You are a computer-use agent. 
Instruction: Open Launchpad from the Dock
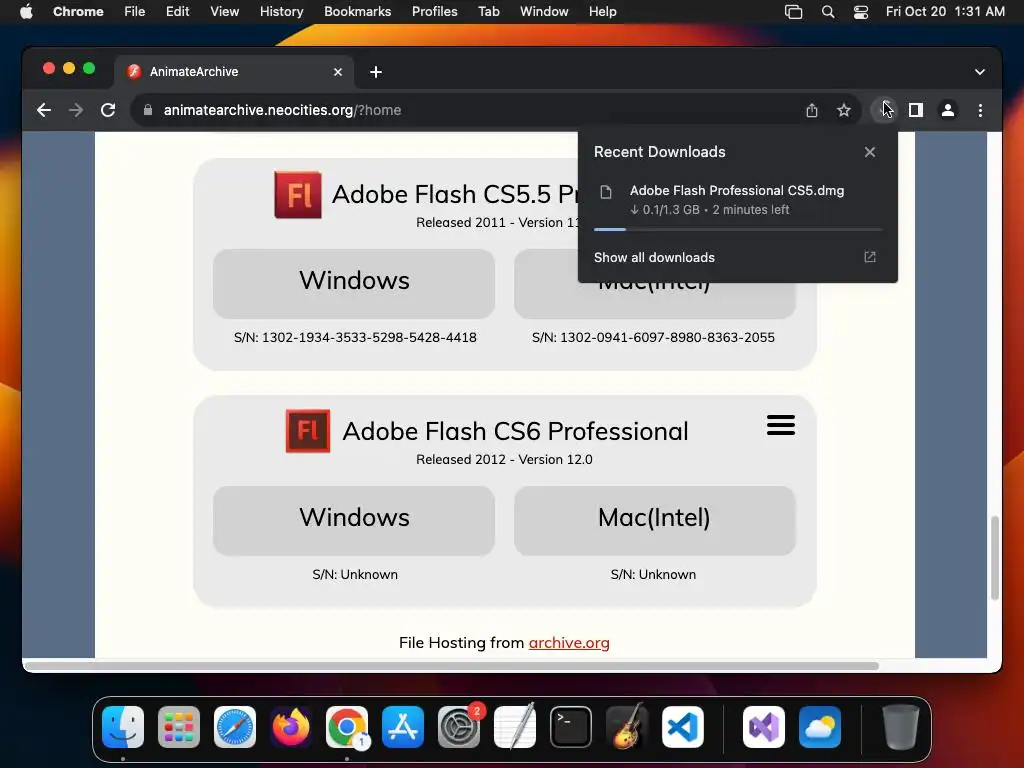[x=179, y=727]
